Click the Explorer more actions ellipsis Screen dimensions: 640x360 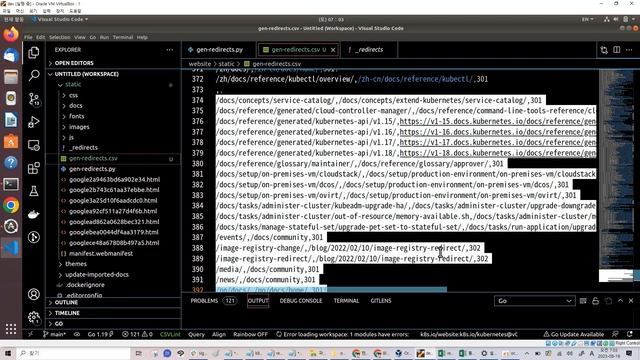[170, 50]
